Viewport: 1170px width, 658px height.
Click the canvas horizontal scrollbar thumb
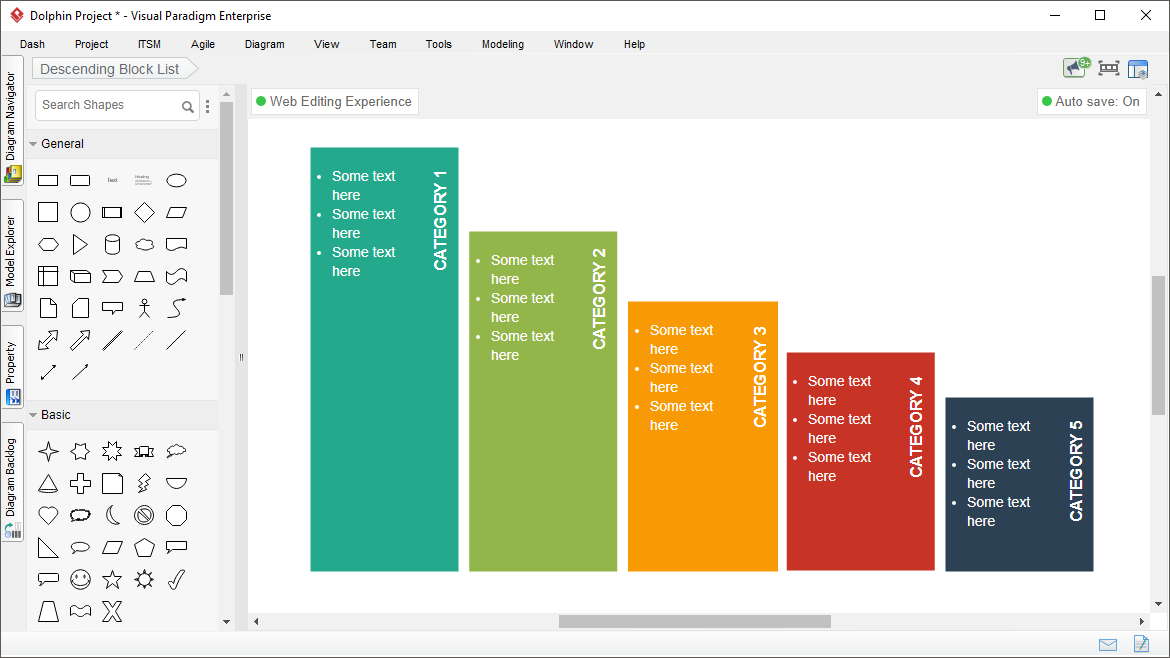click(695, 621)
